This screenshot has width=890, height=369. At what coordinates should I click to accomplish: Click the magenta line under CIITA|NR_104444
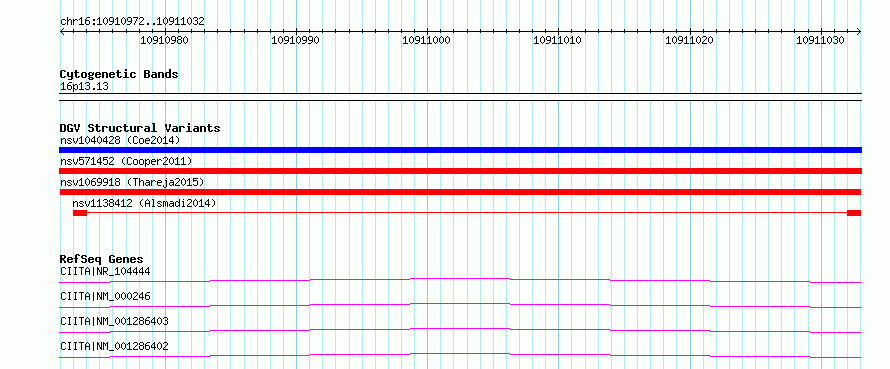pos(460,280)
